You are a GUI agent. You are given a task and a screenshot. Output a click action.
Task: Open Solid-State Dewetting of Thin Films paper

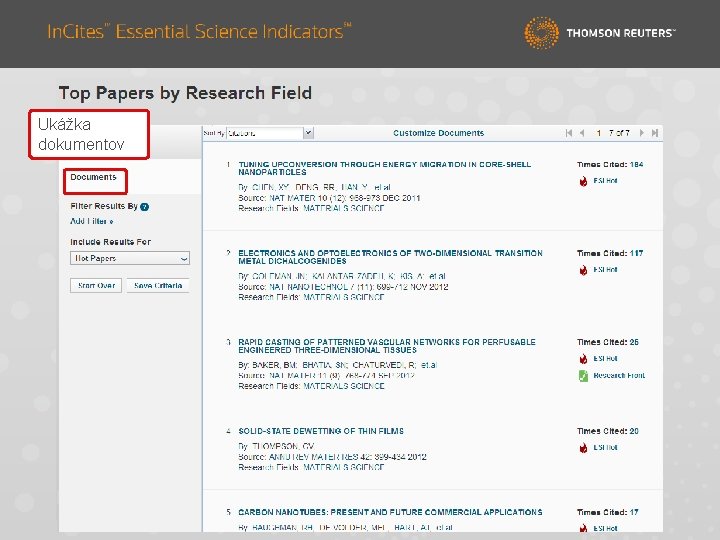[321, 431]
